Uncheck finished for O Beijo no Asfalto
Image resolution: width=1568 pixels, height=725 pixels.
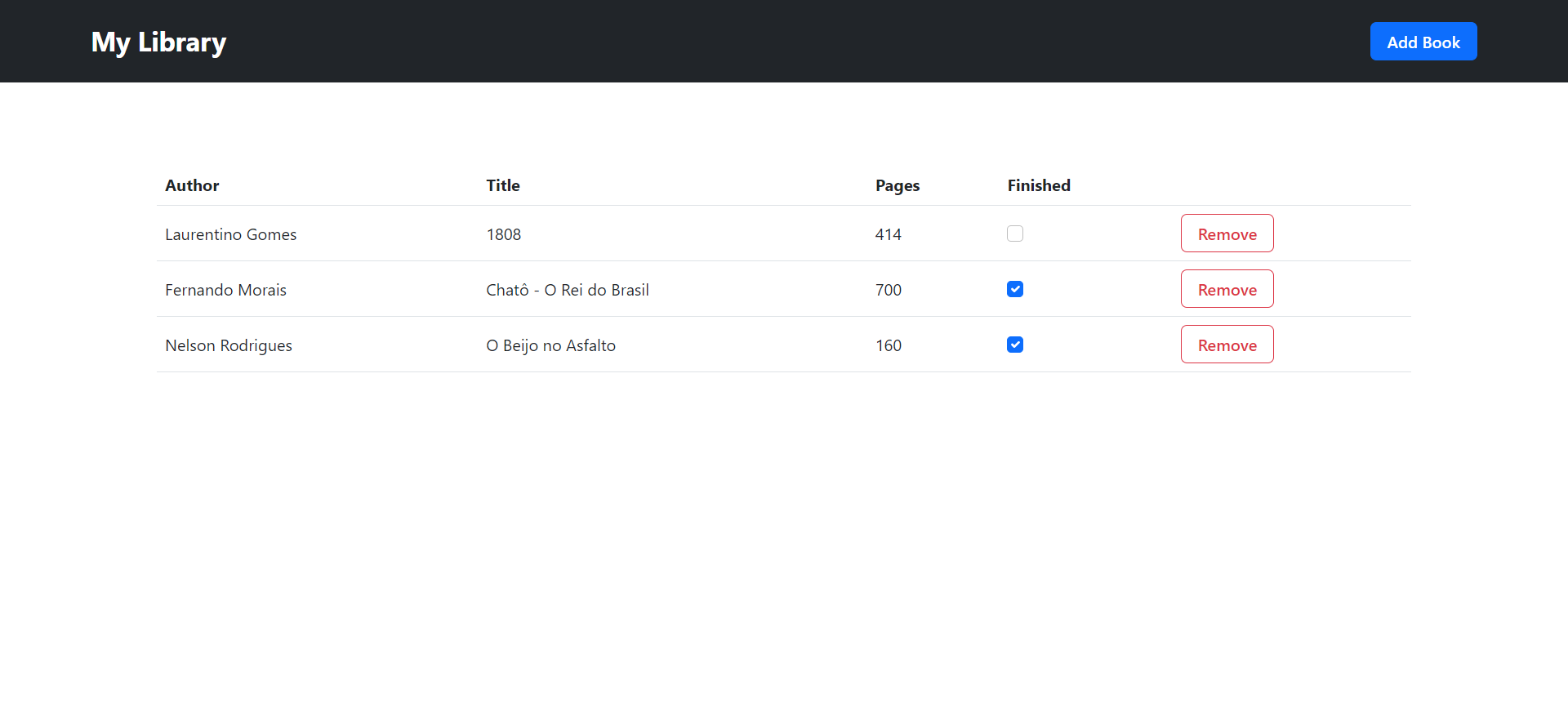point(1014,345)
